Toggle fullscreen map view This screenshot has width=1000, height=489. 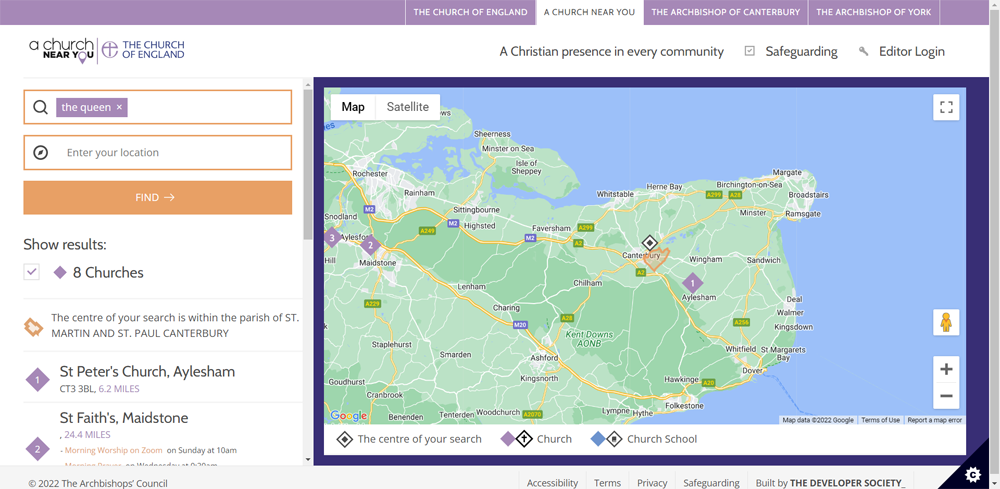pyautogui.click(x=946, y=107)
